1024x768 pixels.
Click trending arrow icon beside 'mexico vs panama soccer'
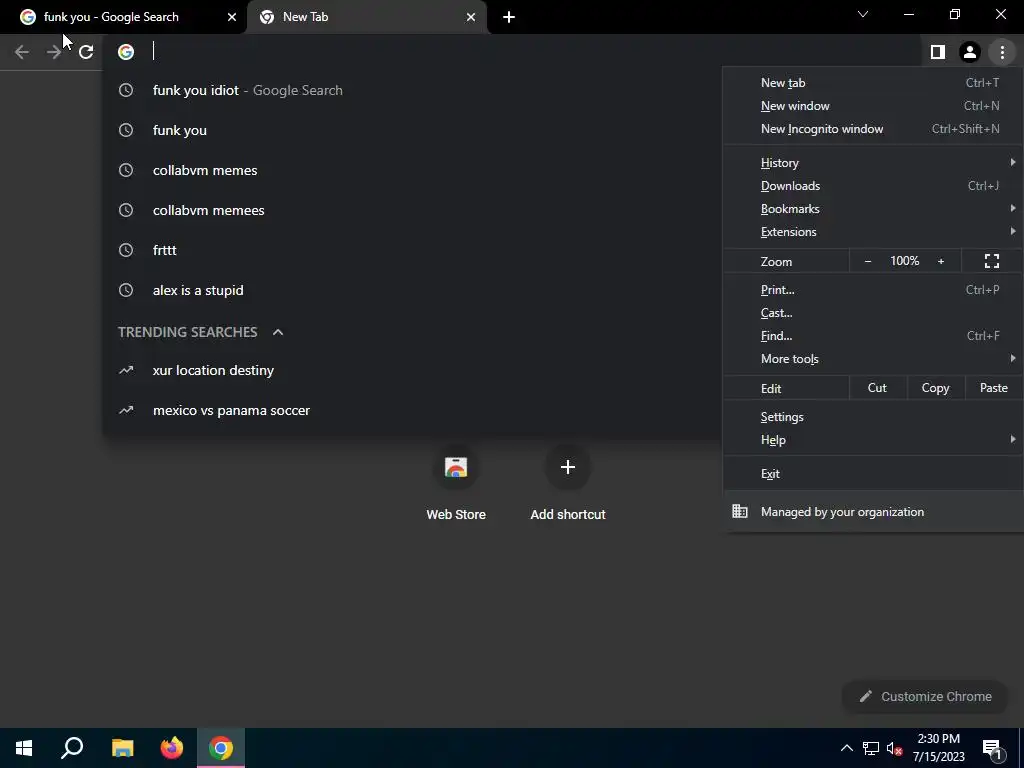pos(126,410)
